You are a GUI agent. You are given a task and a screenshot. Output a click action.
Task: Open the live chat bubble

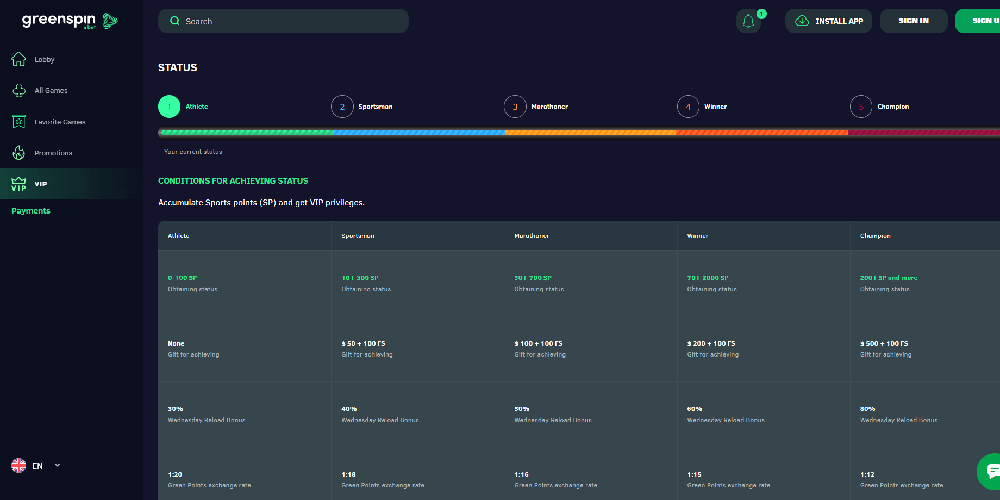click(991, 469)
